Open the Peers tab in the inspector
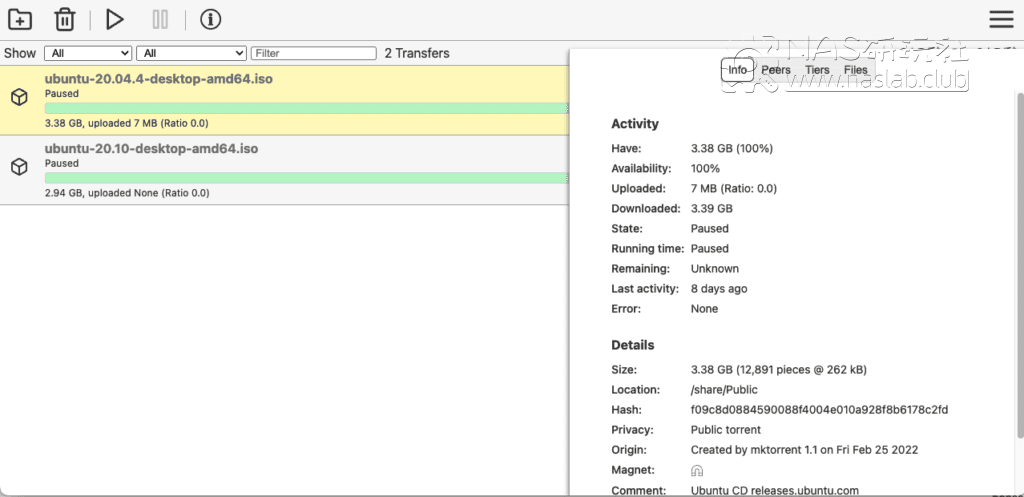 [x=776, y=70]
